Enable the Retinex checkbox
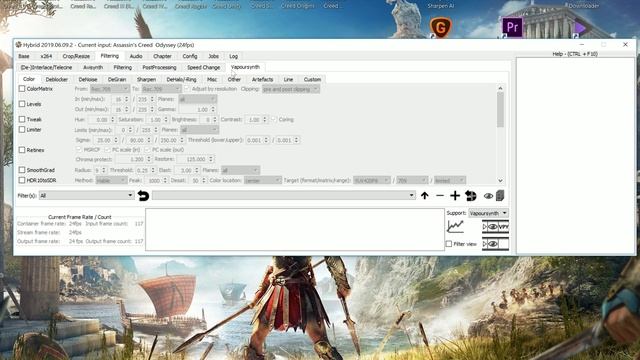The width and height of the screenshot is (640, 360). [x=22, y=150]
